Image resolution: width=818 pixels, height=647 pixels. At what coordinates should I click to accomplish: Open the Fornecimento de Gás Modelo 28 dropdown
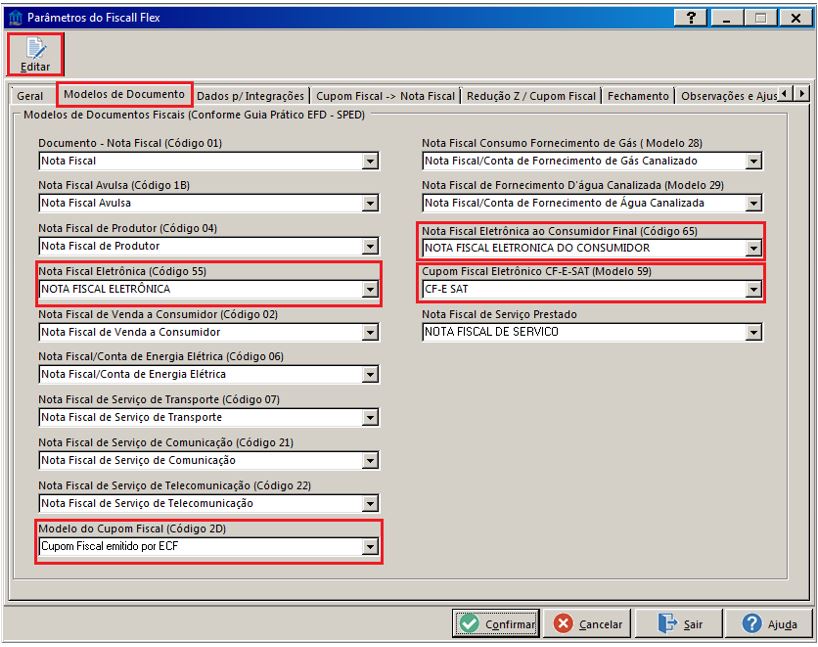click(x=753, y=161)
